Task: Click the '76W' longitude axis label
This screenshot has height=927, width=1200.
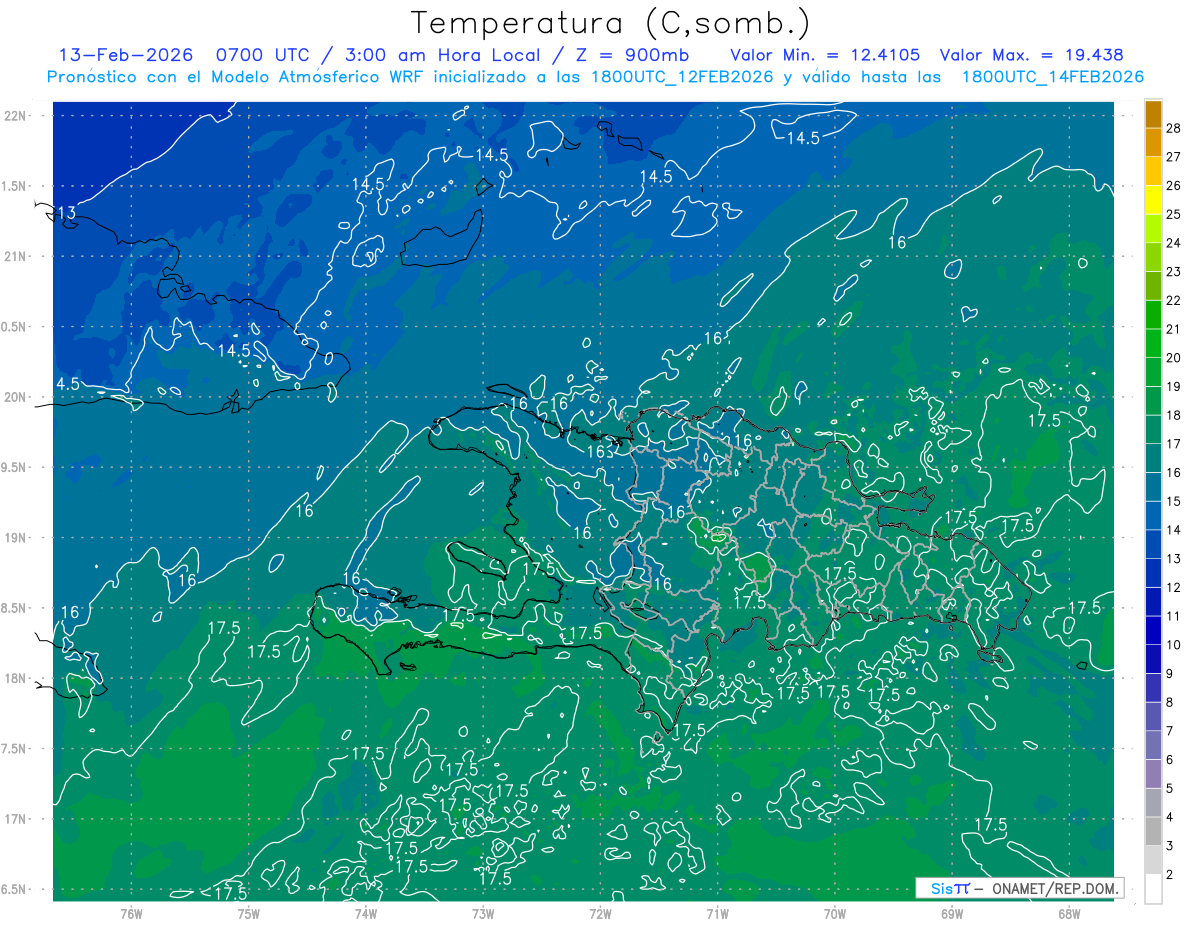Action: [132, 914]
